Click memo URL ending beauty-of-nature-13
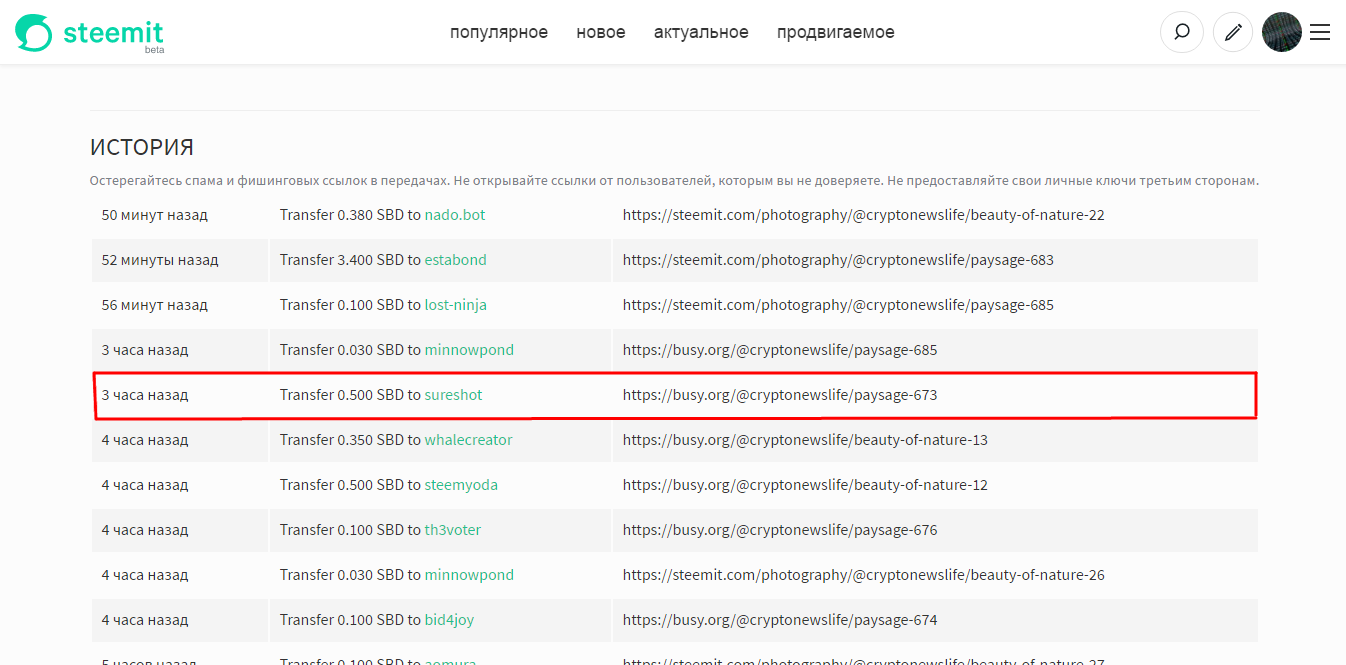Image resolution: width=1346 pixels, height=665 pixels. [805, 440]
